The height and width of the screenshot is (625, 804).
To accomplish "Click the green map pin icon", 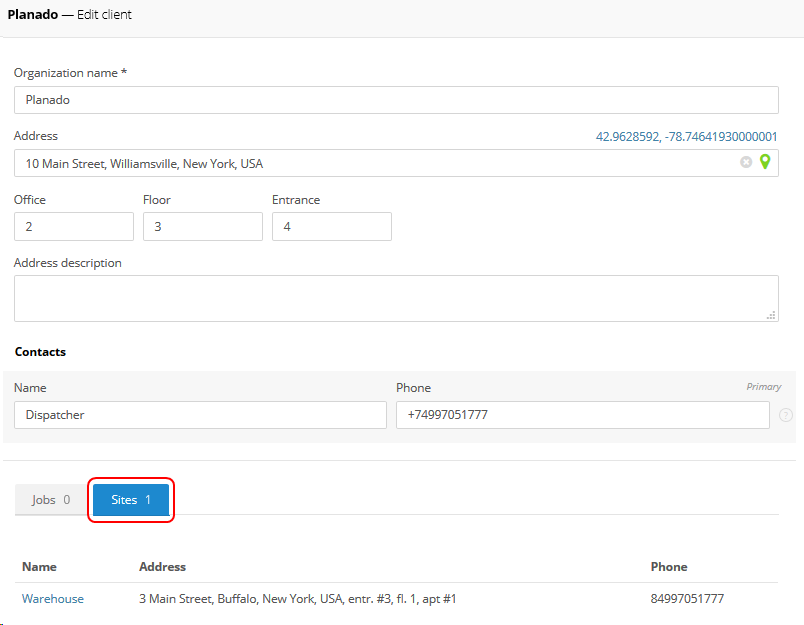I will click(765, 162).
